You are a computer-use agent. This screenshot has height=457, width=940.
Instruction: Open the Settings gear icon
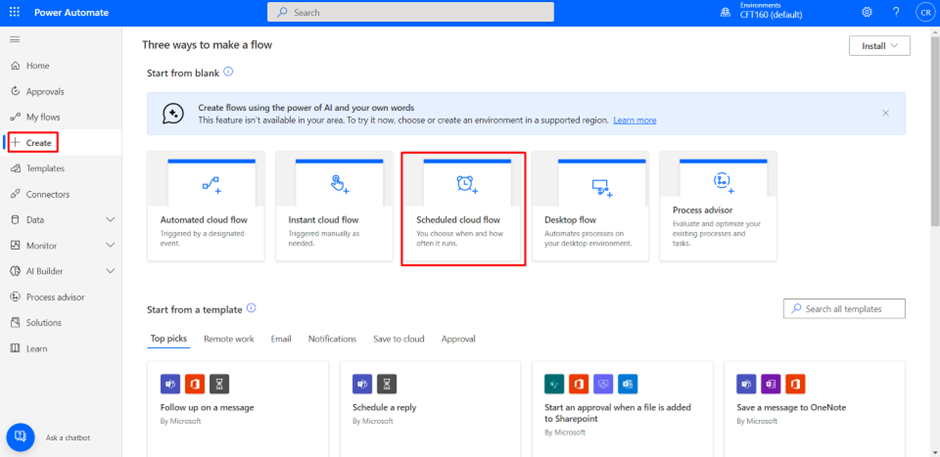(867, 12)
